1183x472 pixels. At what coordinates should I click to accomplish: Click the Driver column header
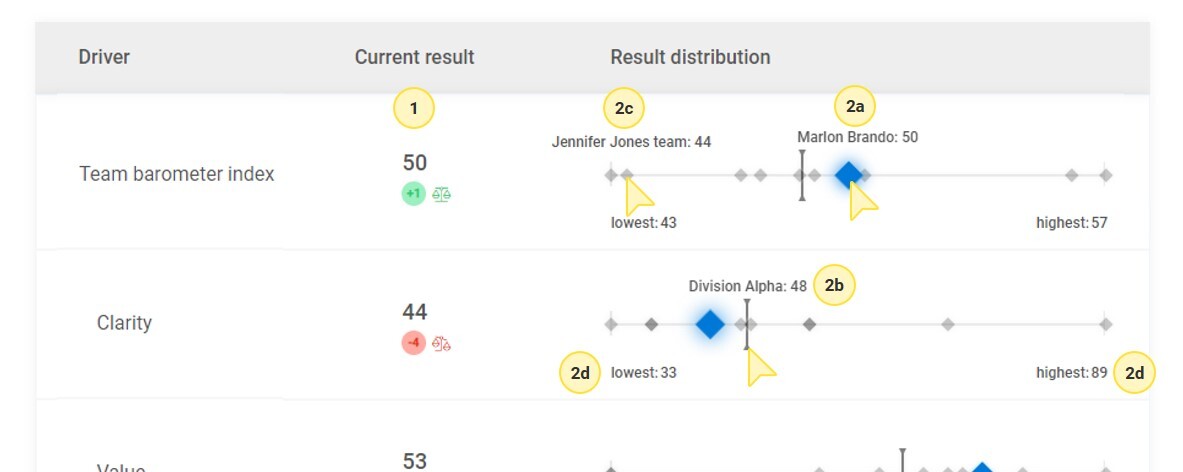(104, 57)
